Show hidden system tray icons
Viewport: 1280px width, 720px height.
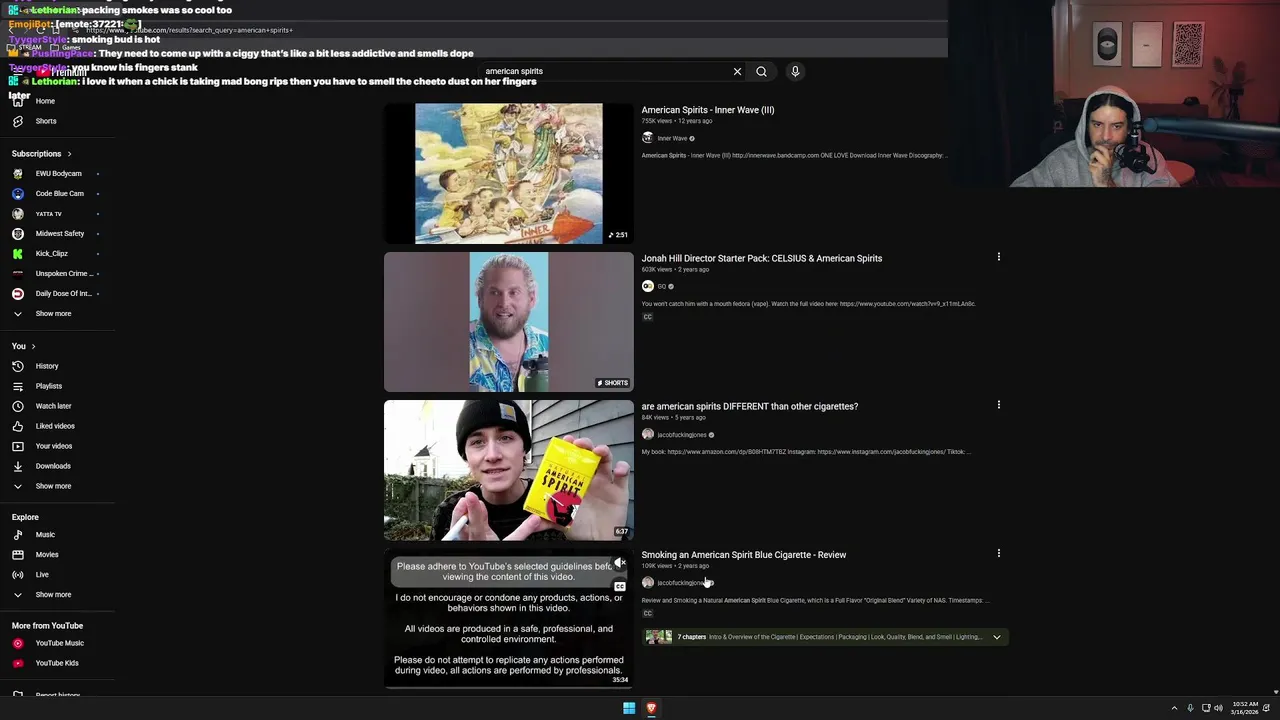pyautogui.click(x=1174, y=708)
